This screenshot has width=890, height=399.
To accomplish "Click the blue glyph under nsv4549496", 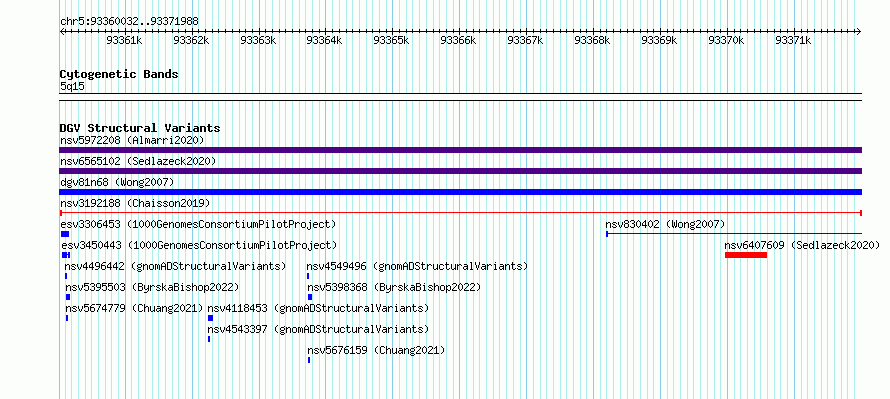I will point(308,276).
